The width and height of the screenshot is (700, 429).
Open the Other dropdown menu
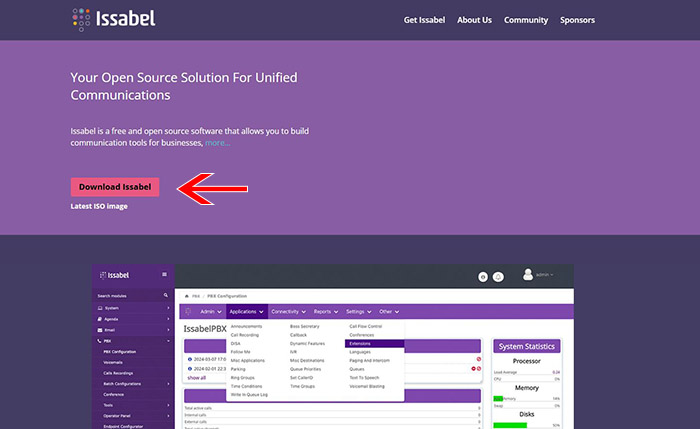(x=389, y=312)
